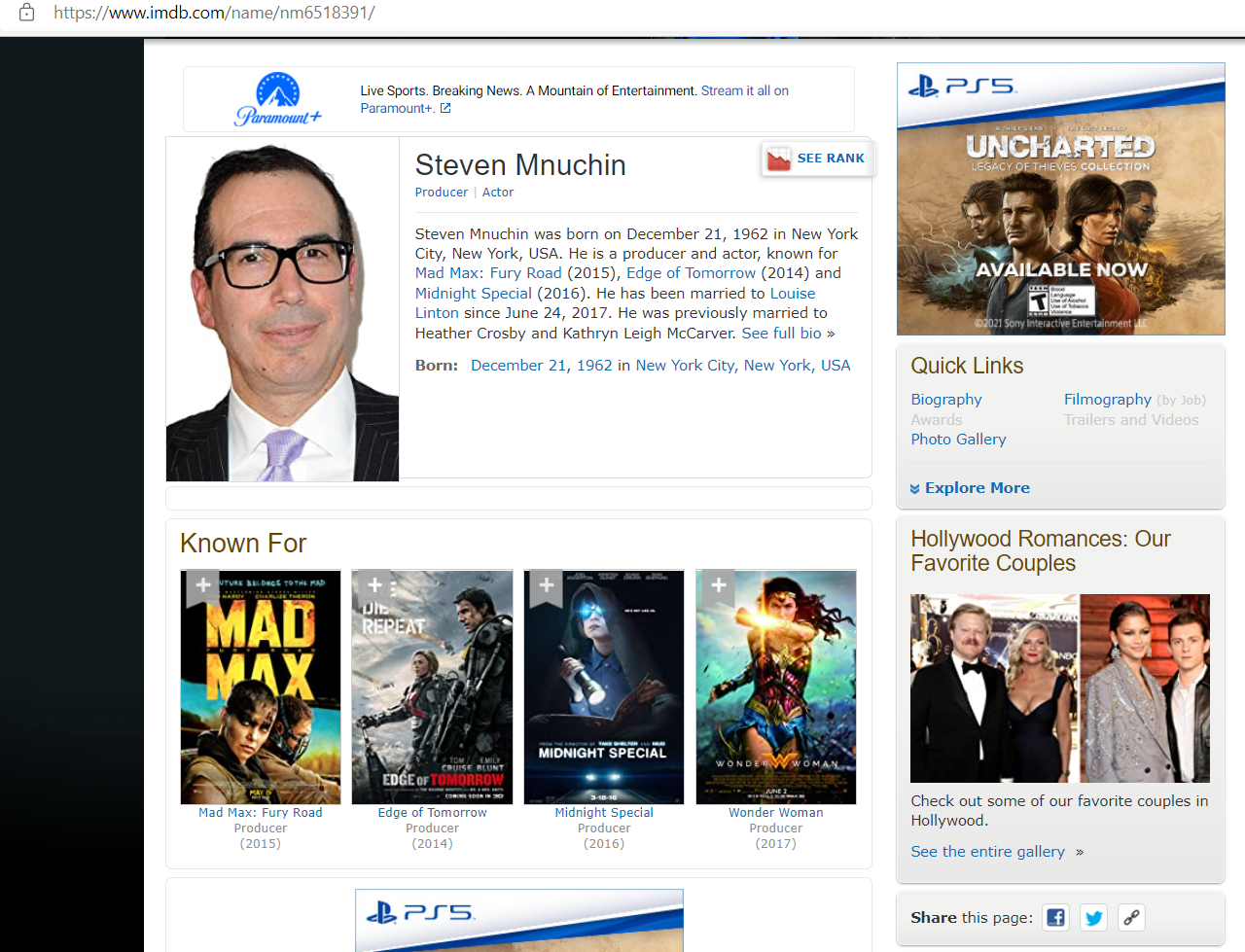Open Hollywood Romances couples photo
1245x952 pixels.
coord(1060,688)
